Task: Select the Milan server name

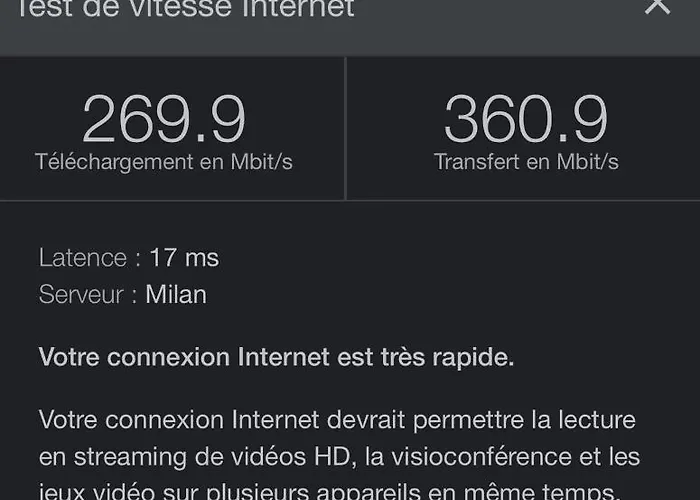Action: point(176,295)
